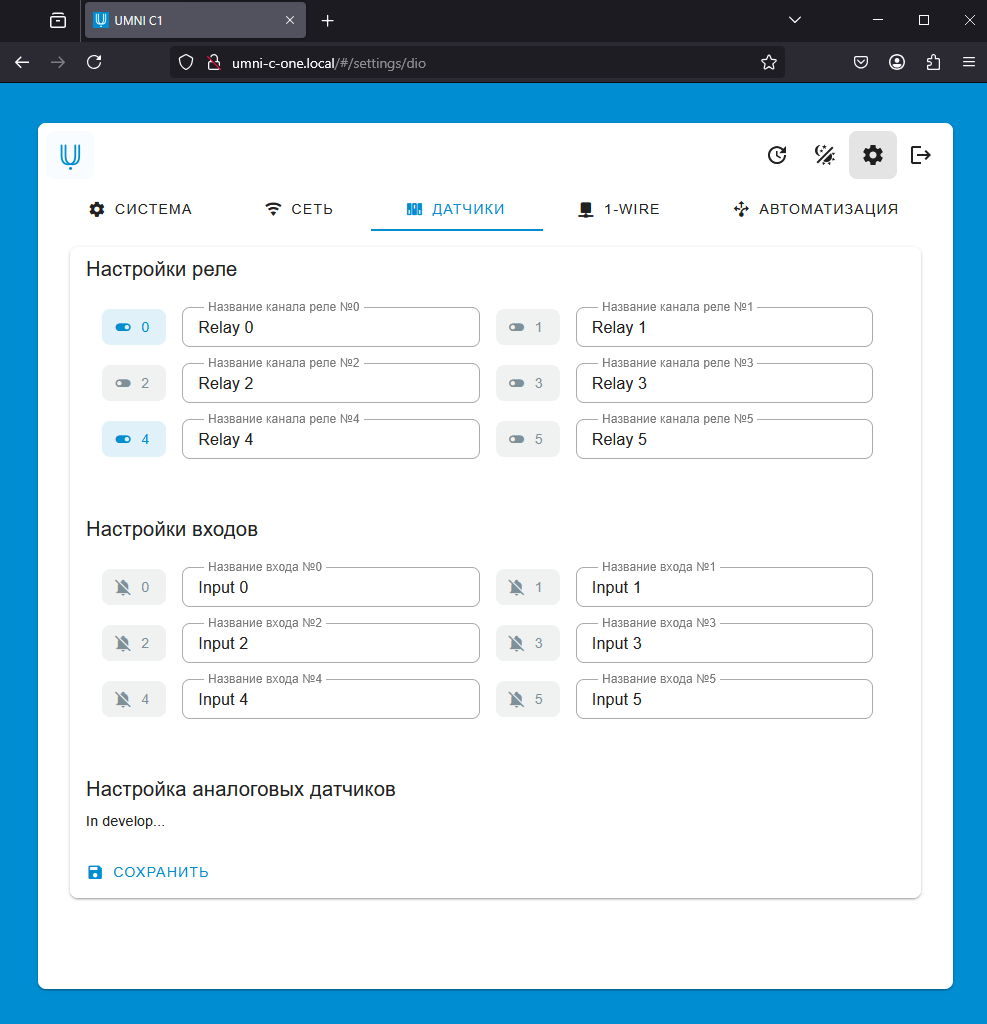The height and width of the screenshot is (1024, 987).
Task: Open the 1-Wire tab
Action: 619,209
